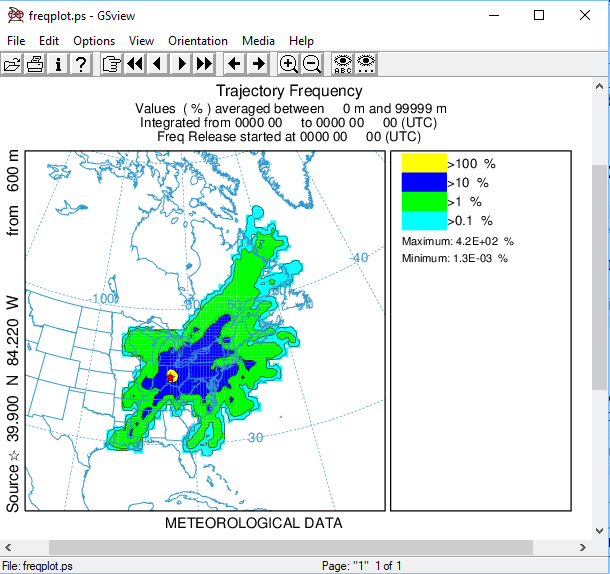This screenshot has height=574, width=610.
Task: Click the '30' latitude label on map
Action: [x=256, y=437]
